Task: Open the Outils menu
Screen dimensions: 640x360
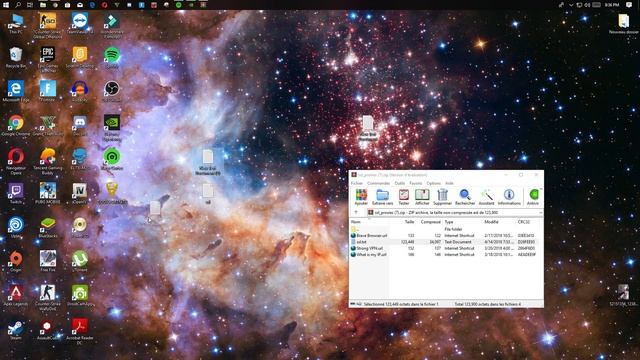Action: coord(400,183)
